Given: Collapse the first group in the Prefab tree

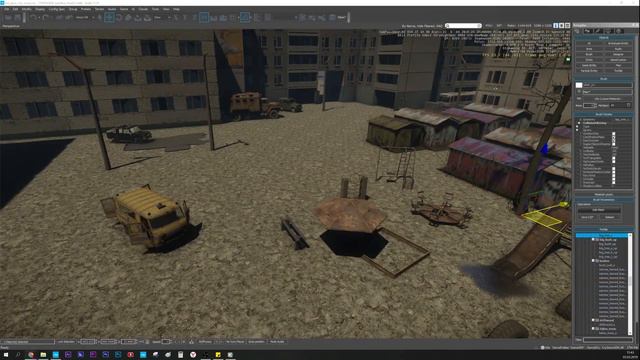Looking at the screenshot, I should 593,240.
